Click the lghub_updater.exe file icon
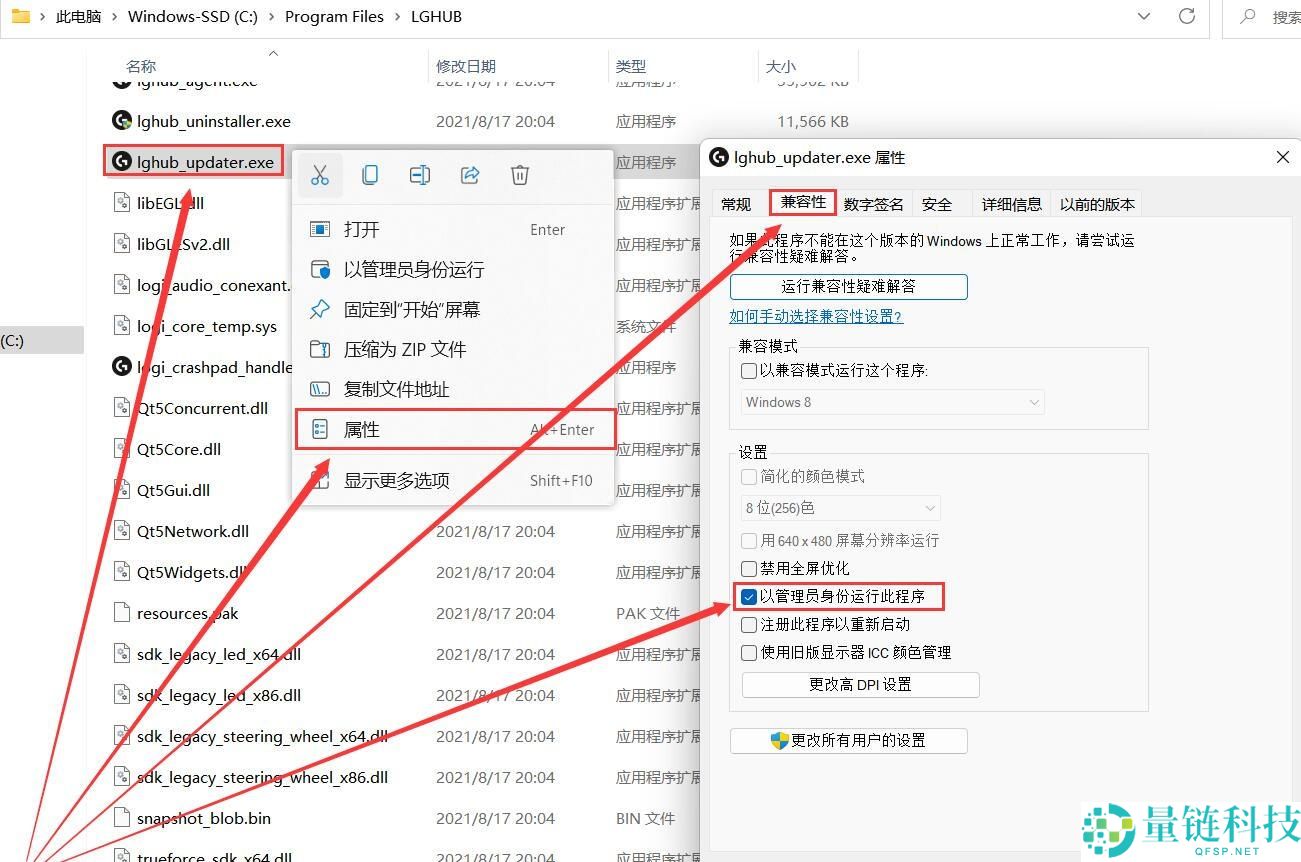The height and width of the screenshot is (862, 1301). tap(121, 162)
